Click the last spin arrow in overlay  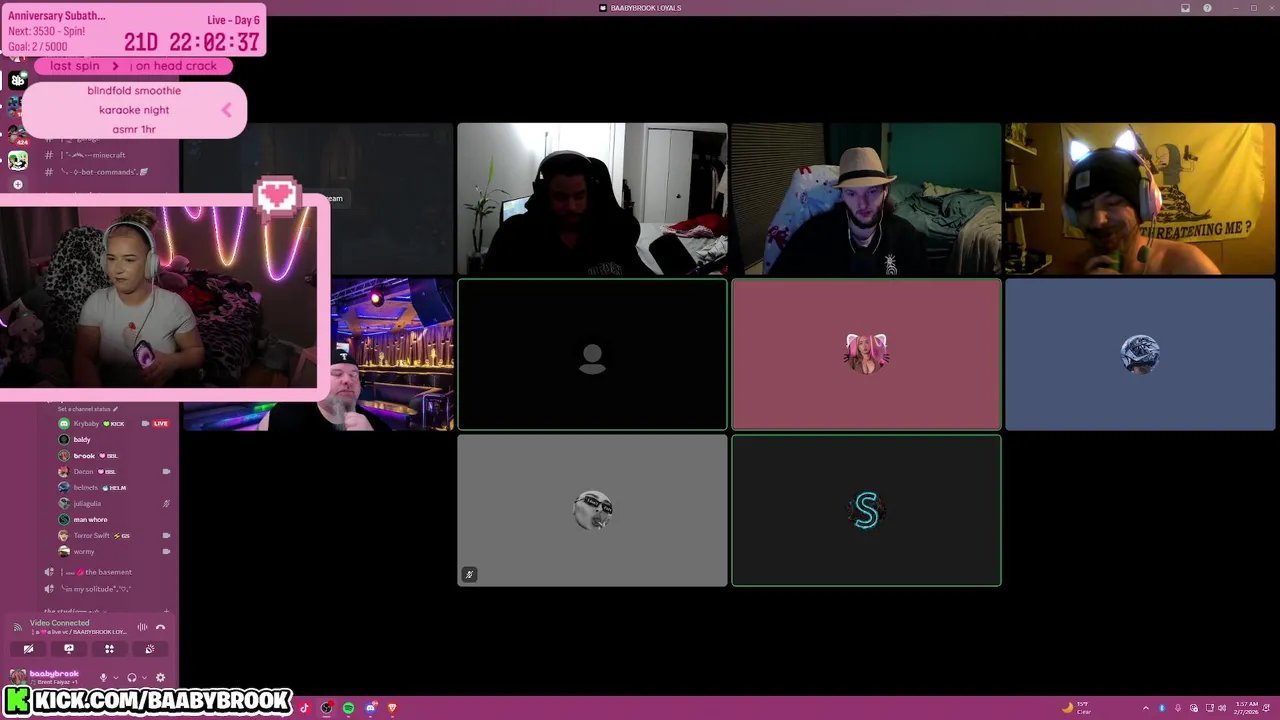116,66
